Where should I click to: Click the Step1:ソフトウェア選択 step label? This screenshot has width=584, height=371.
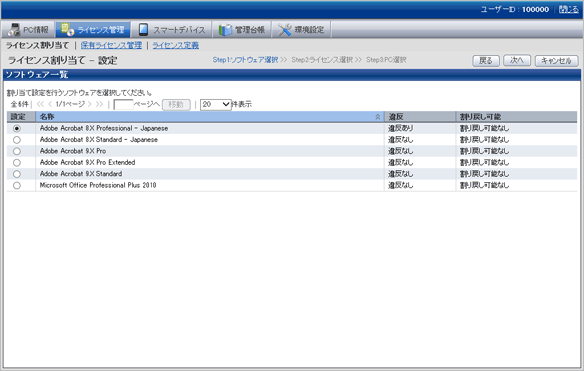point(245,60)
